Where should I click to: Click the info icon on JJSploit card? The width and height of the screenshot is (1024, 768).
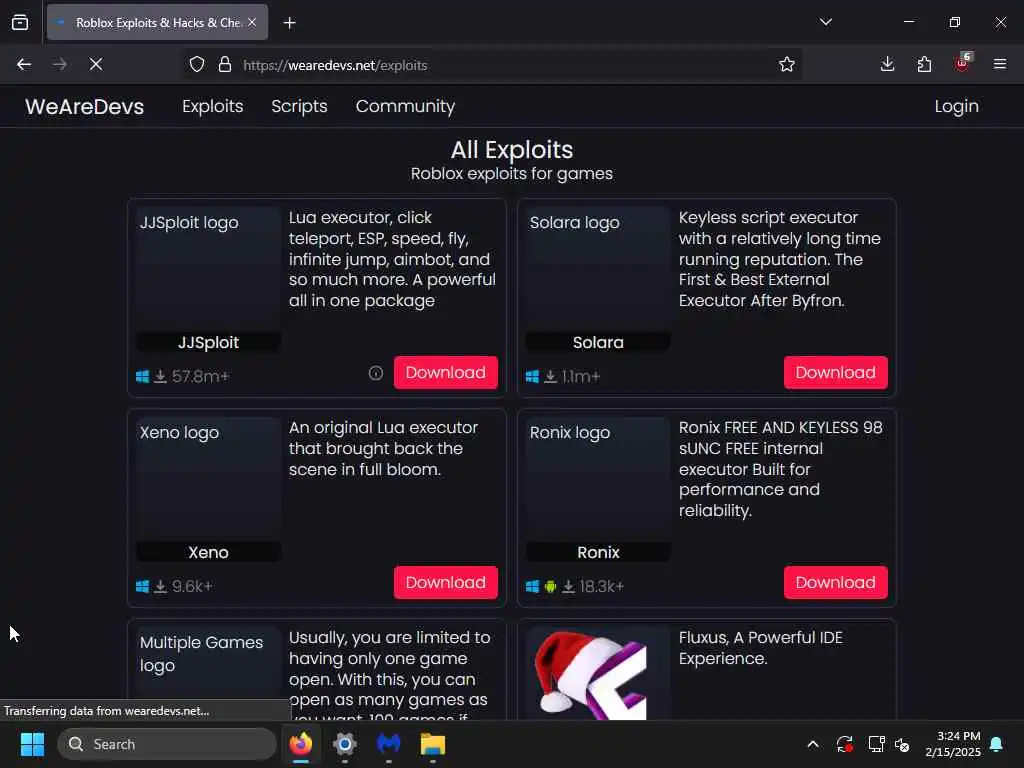click(376, 373)
